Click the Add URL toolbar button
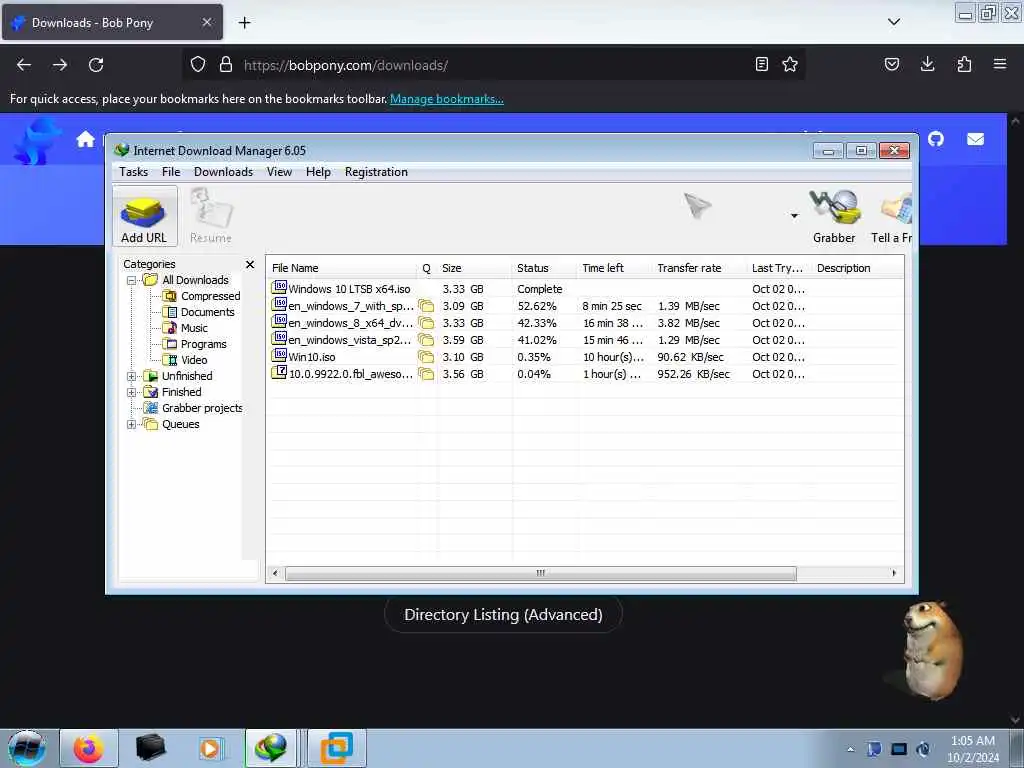Screen dimensions: 1024x768 (144, 216)
